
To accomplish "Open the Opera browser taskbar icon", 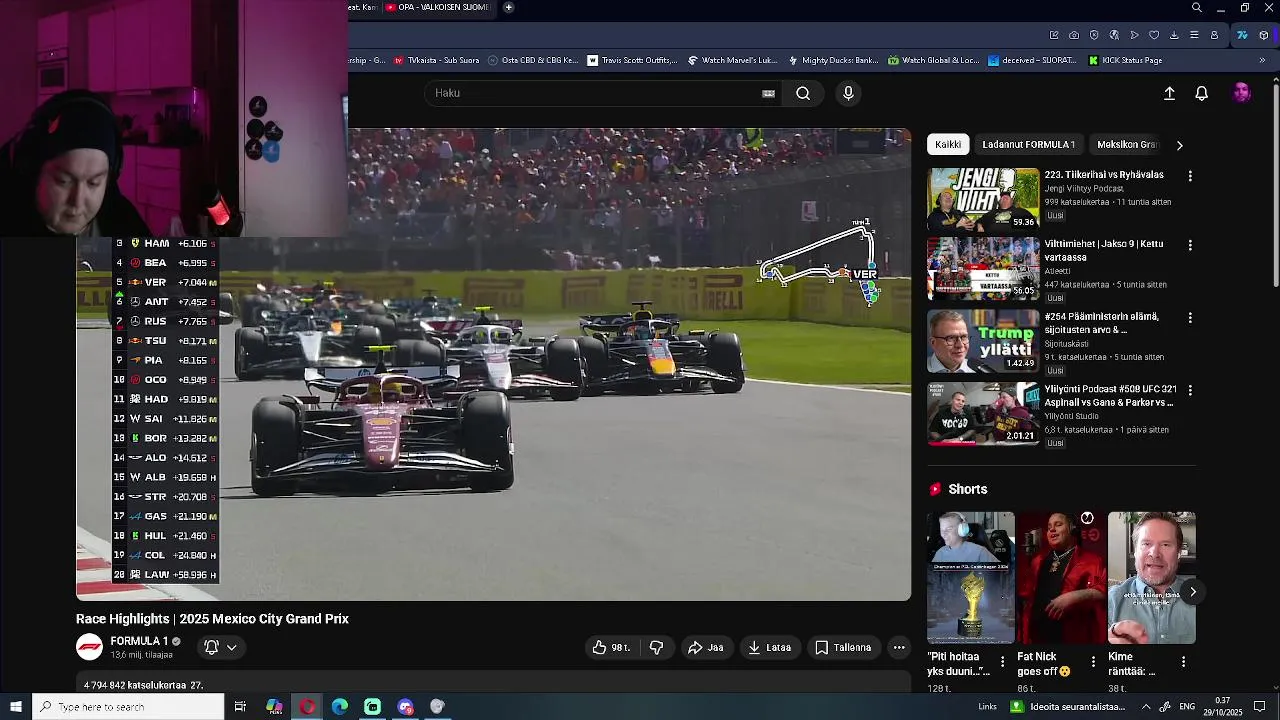I will (307, 707).
